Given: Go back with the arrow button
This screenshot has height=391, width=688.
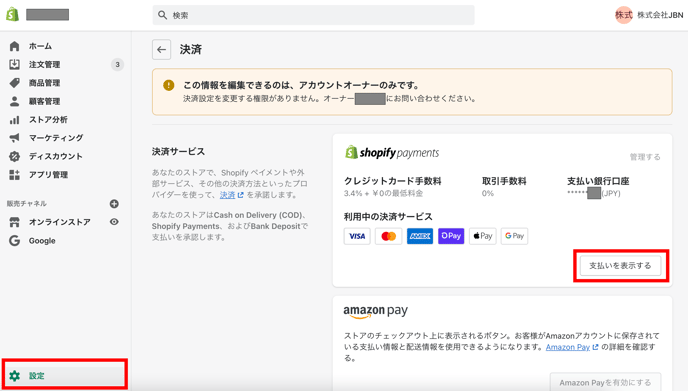Looking at the screenshot, I should (161, 50).
